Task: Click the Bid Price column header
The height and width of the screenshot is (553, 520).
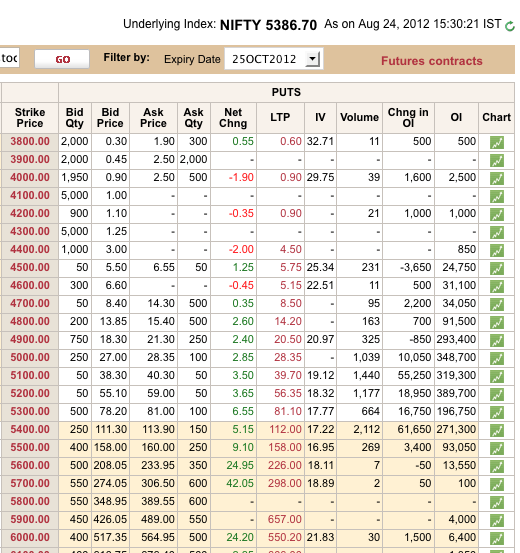Action: pos(110,118)
